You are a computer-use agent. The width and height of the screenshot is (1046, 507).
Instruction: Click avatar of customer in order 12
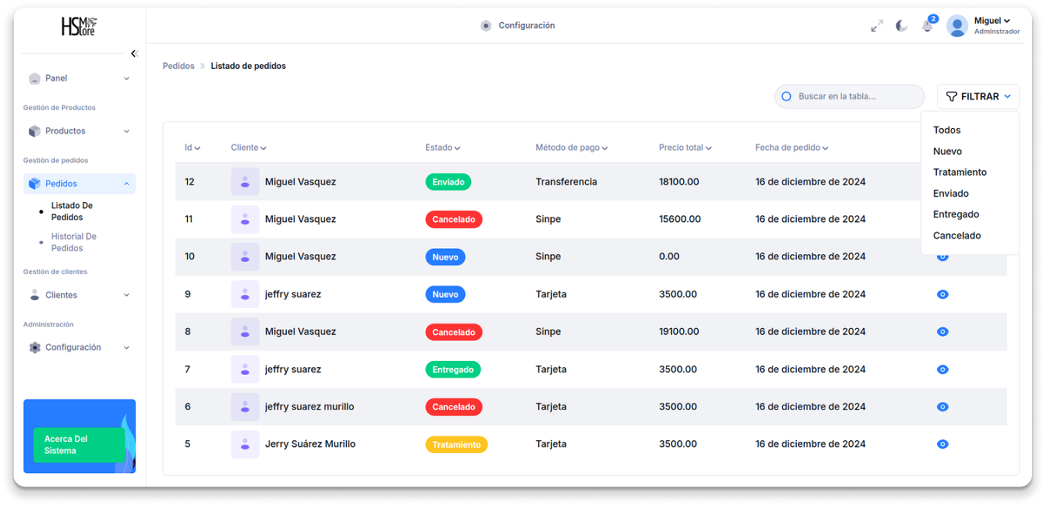(x=245, y=182)
